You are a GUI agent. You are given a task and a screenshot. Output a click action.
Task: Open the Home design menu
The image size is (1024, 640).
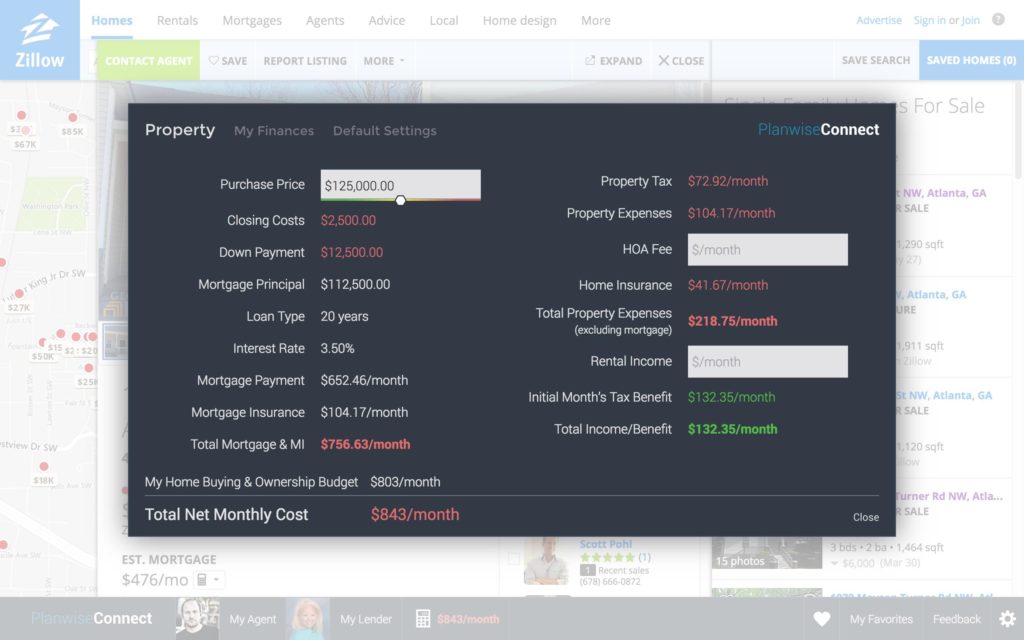tap(520, 20)
